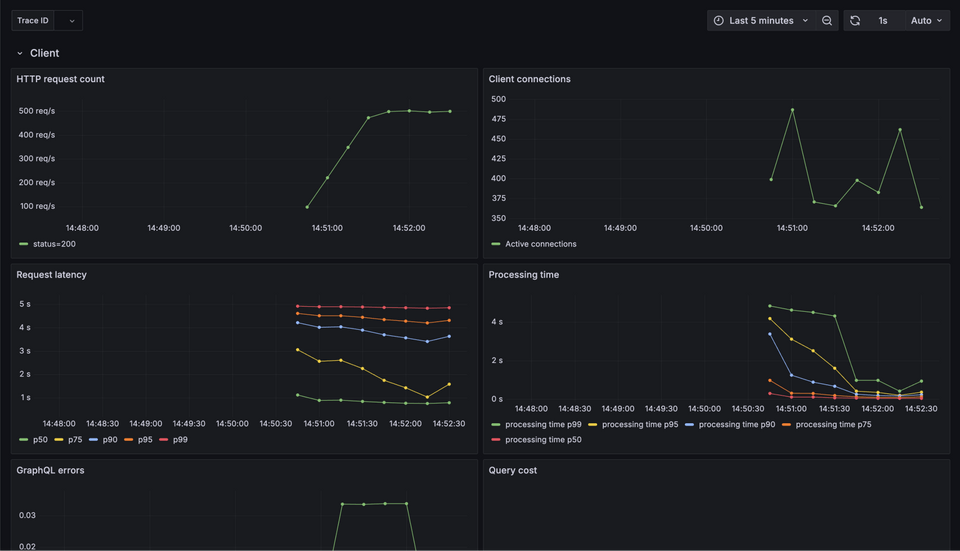This screenshot has height=551, width=960.
Task: Toggle the Active connections legend series
Action: [x=541, y=244]
